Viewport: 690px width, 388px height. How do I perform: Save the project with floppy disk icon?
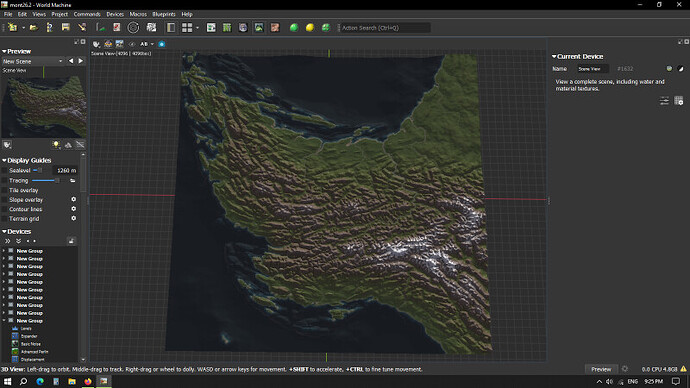(x=66, y=27)
